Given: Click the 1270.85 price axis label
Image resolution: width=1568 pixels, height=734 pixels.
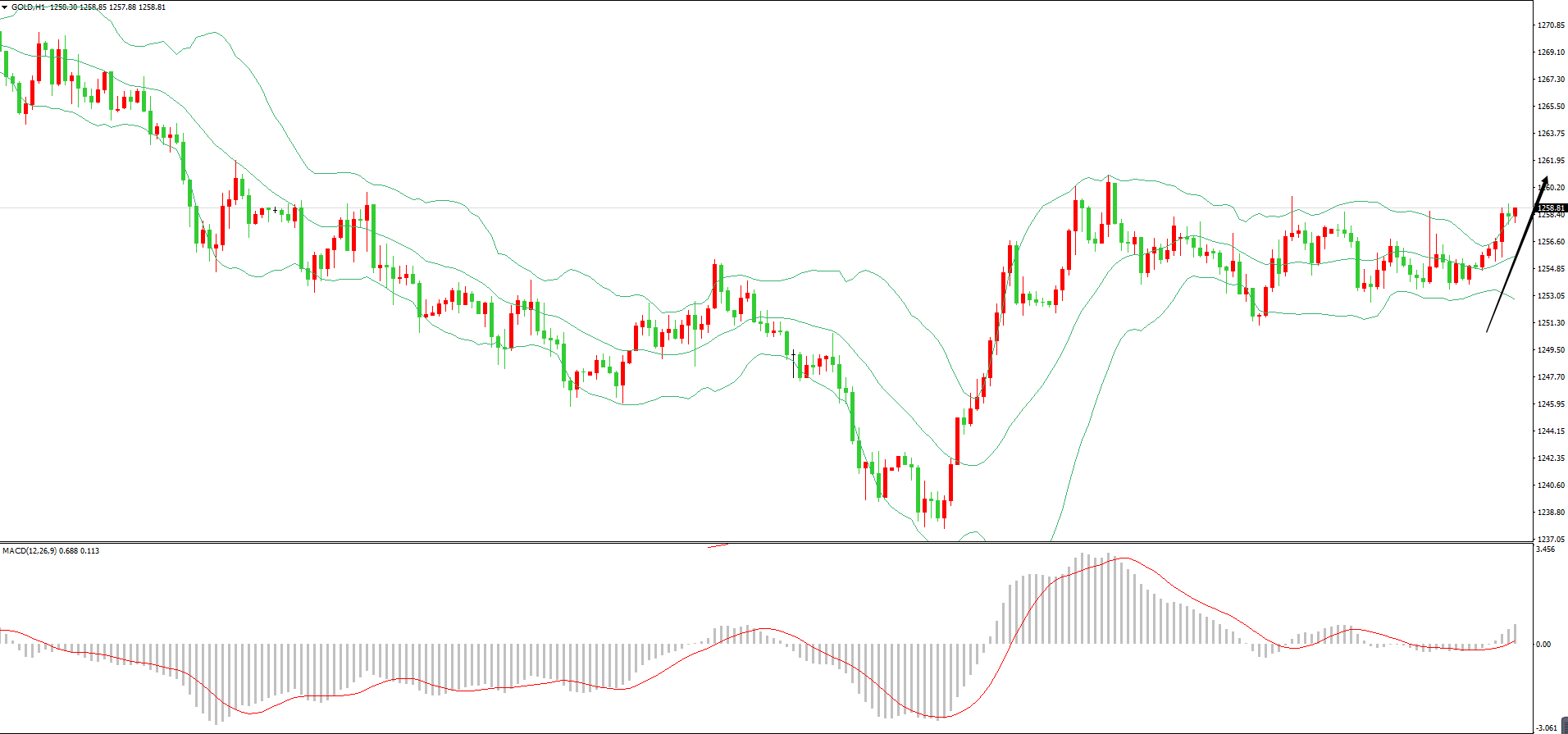Looking at the screenshot, I should [x=1551, y=25].
